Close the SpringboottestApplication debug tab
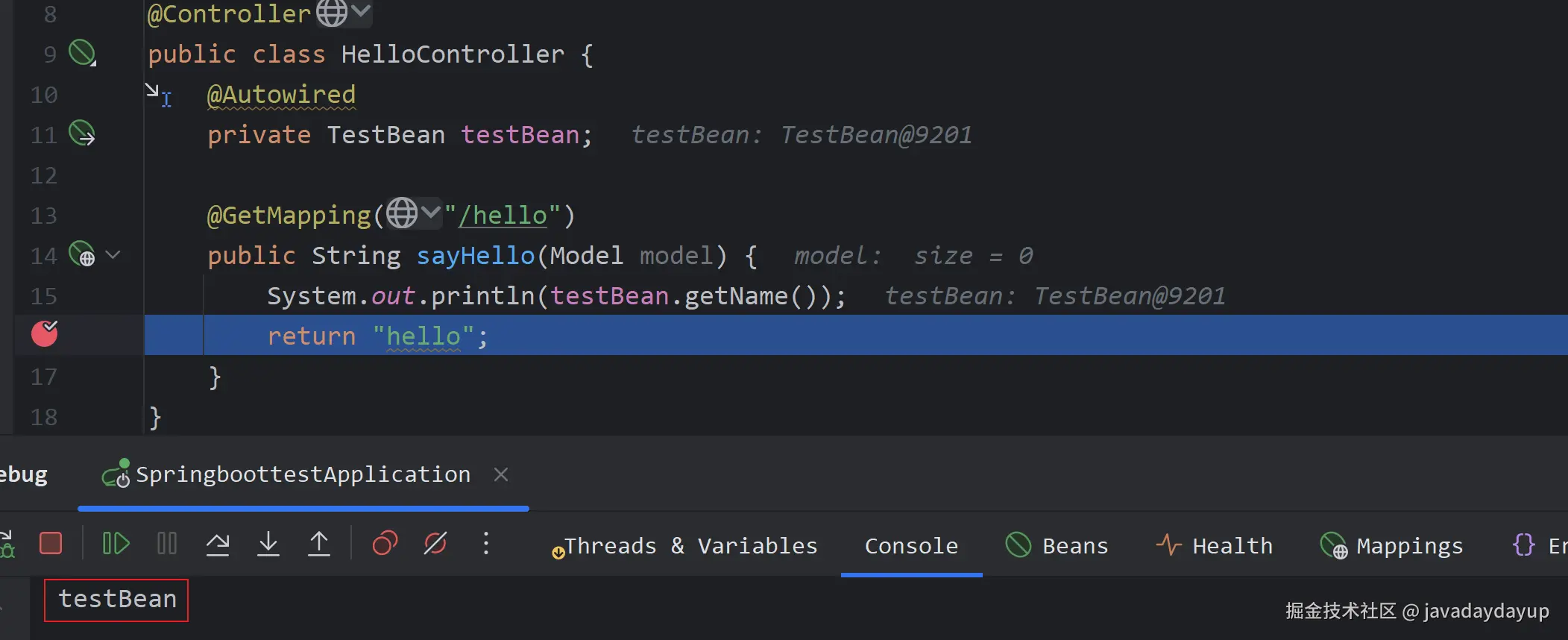The width and height of the screenshot is (1568, 640). 501,474
